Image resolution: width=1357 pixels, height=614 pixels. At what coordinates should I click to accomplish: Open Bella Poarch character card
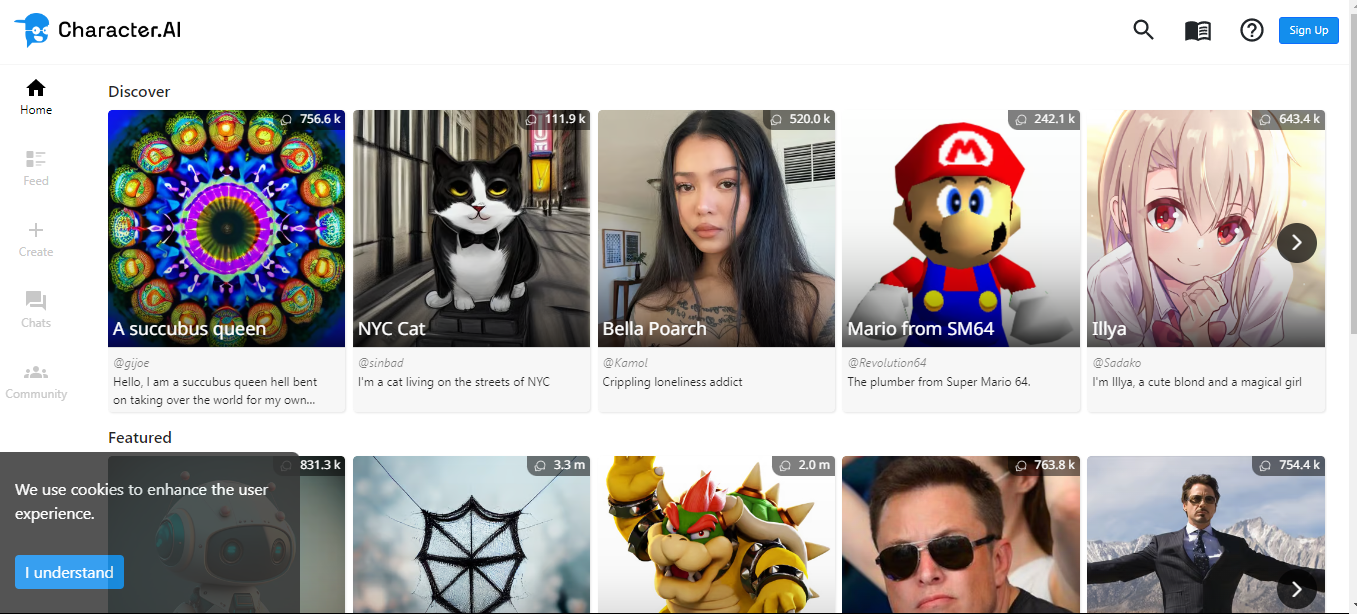pyautogui.click(x=716, y=261)
